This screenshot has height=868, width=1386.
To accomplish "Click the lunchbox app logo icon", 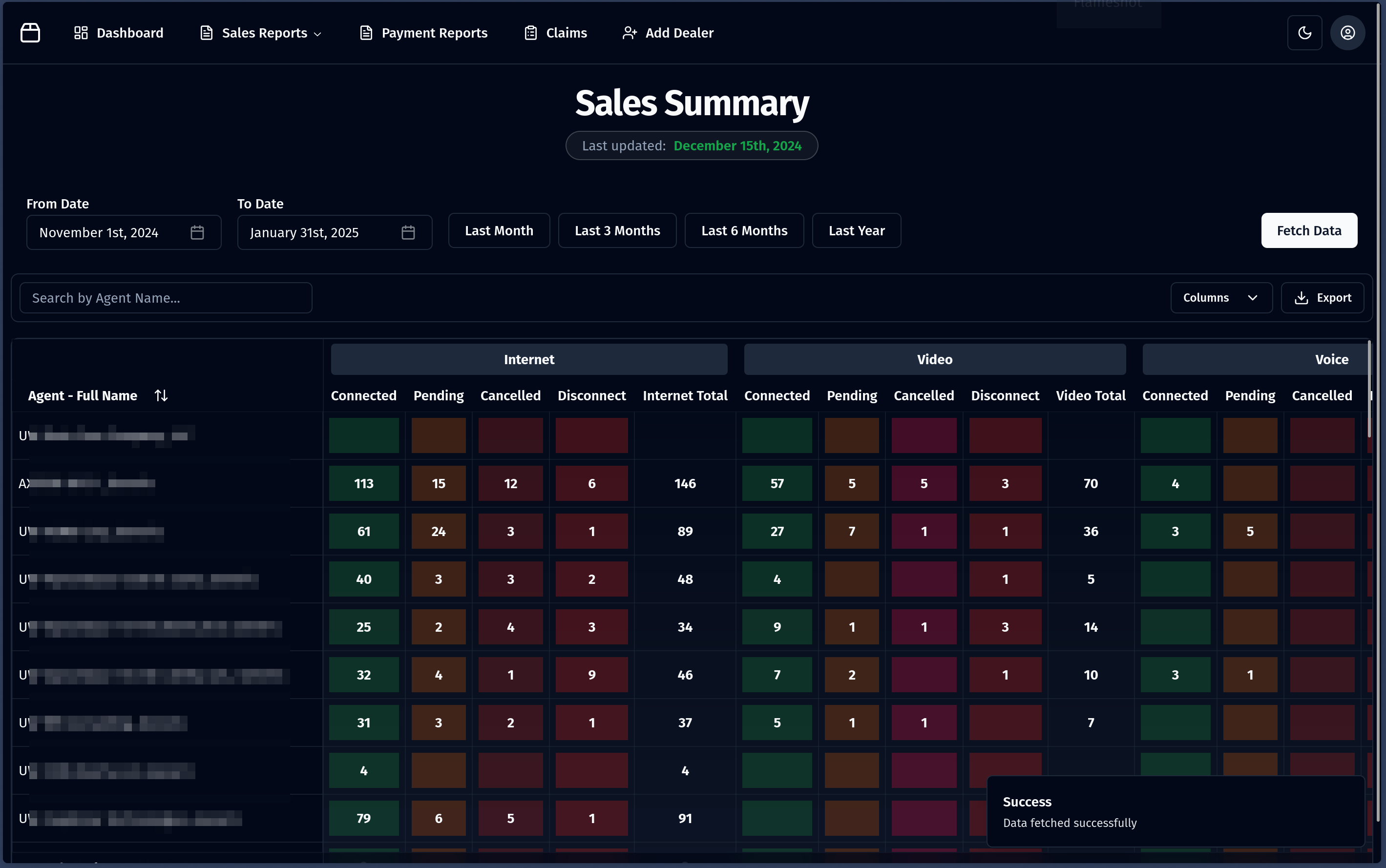I will click(29, 32).
